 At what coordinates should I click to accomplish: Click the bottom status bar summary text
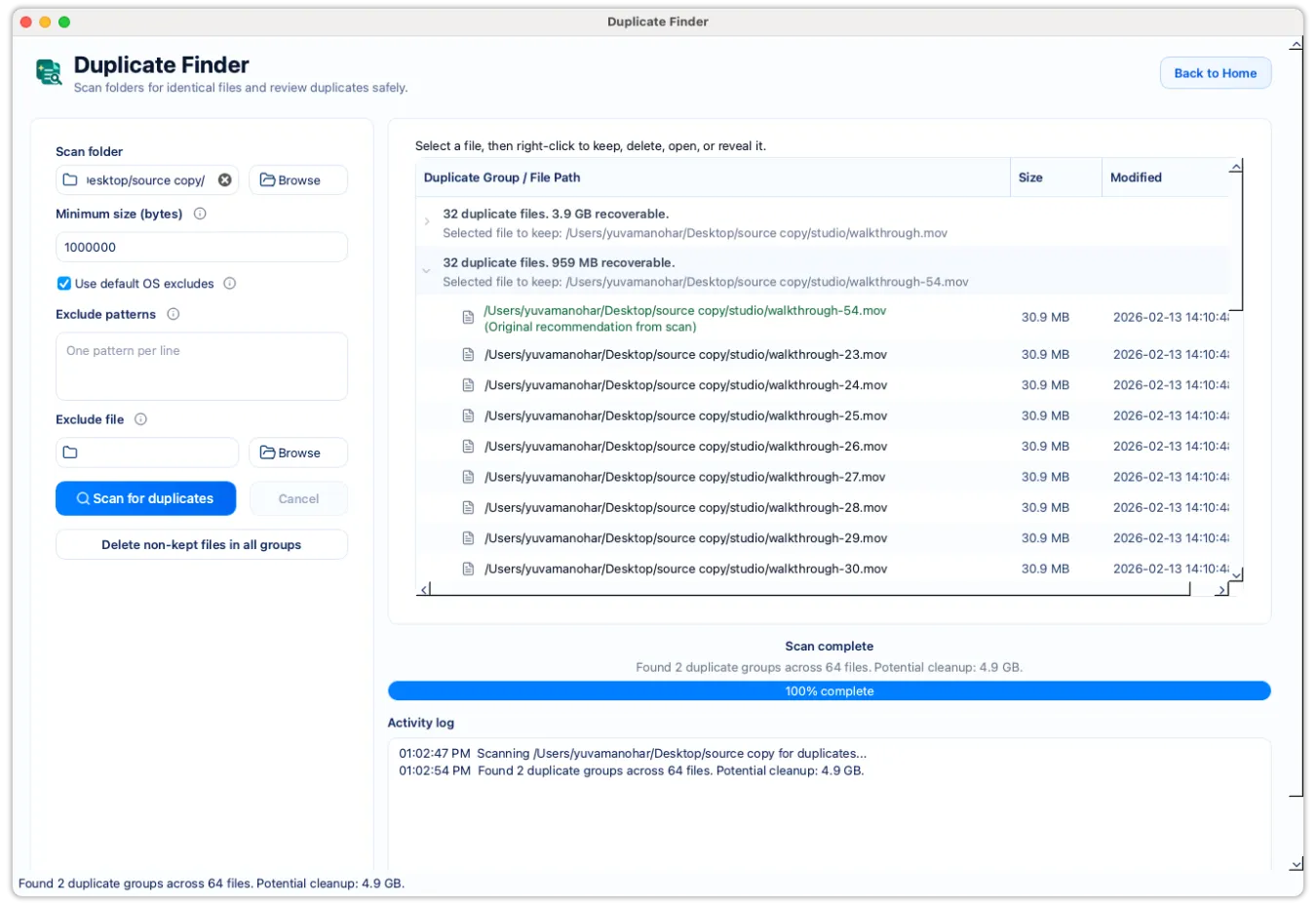click(212, 884)
